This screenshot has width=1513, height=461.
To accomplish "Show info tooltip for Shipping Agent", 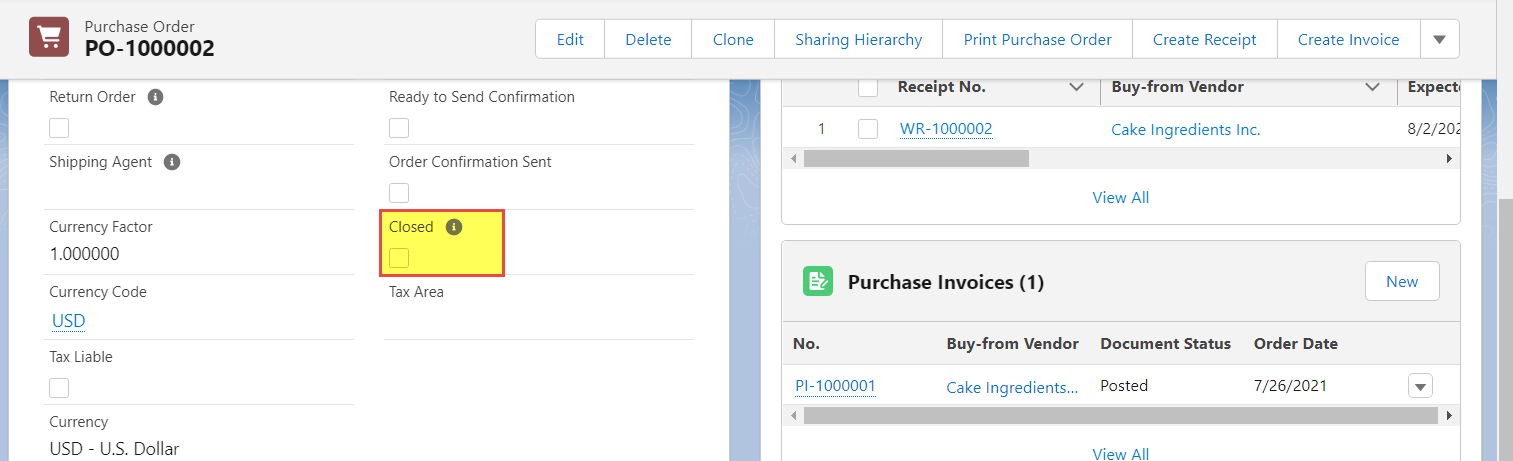I will click(172, 162).
